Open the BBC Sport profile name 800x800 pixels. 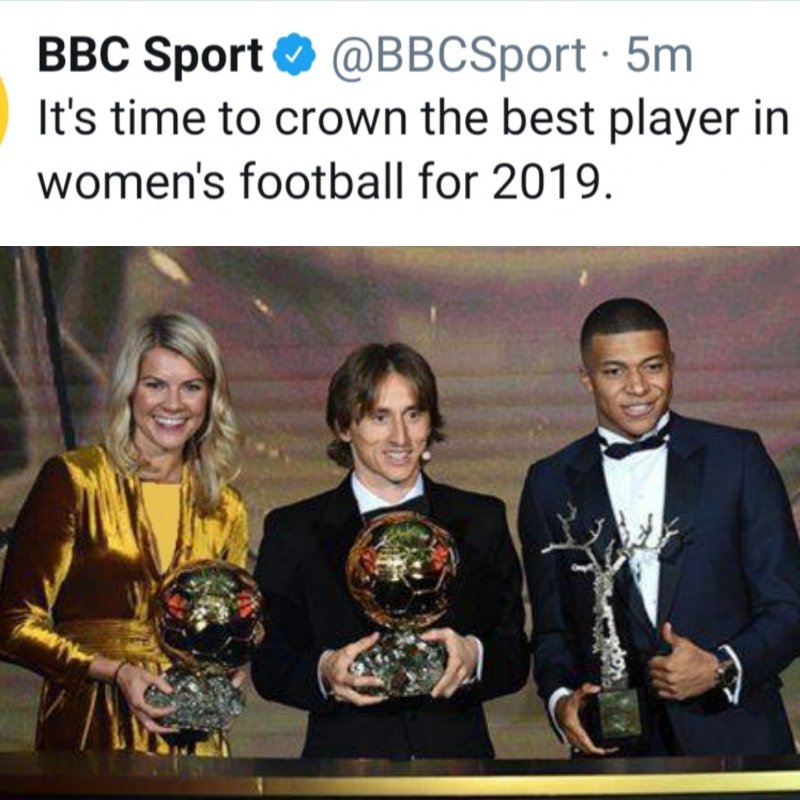tap(150, 55)
